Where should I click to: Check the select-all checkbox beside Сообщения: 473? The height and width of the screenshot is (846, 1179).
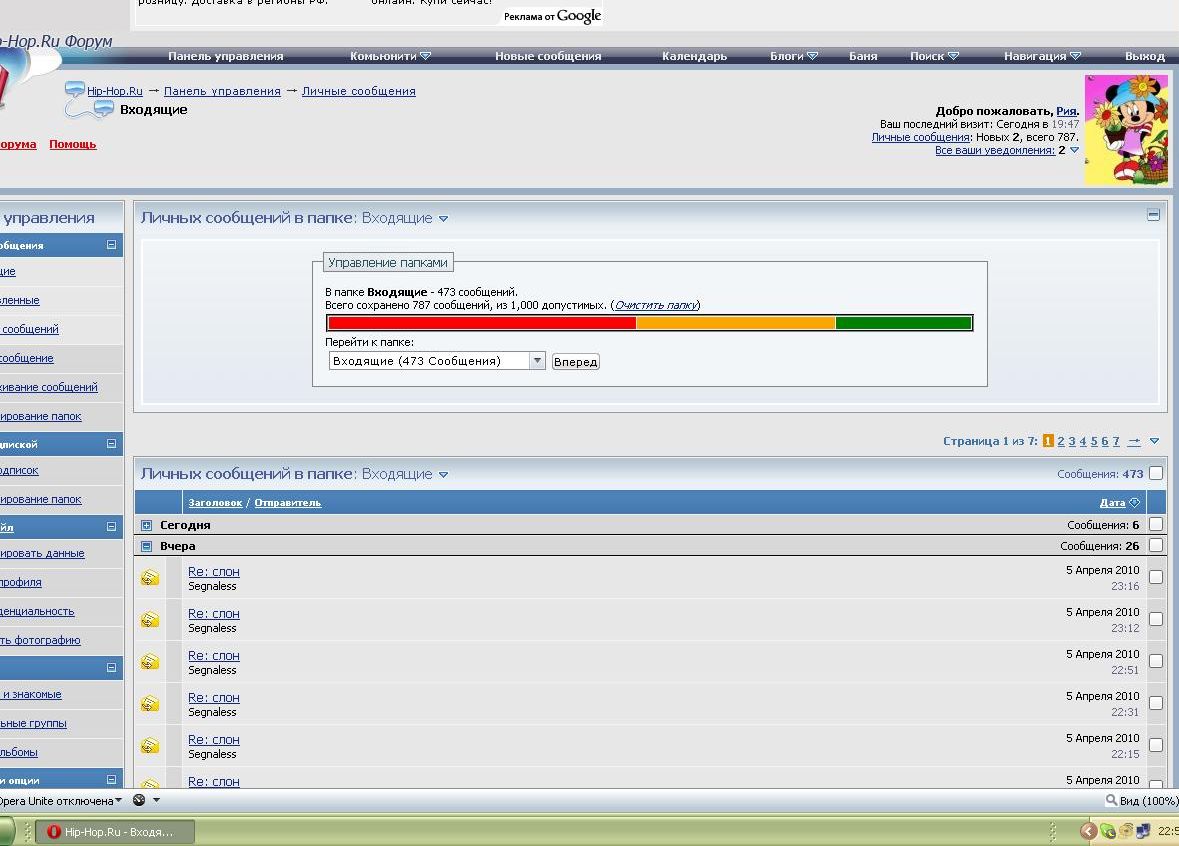pos(1156,473)
